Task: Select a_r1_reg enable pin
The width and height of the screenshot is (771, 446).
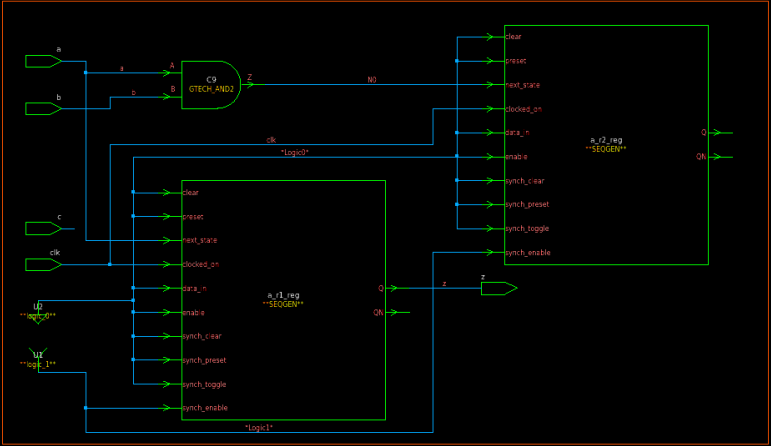Action: [193, 313]
